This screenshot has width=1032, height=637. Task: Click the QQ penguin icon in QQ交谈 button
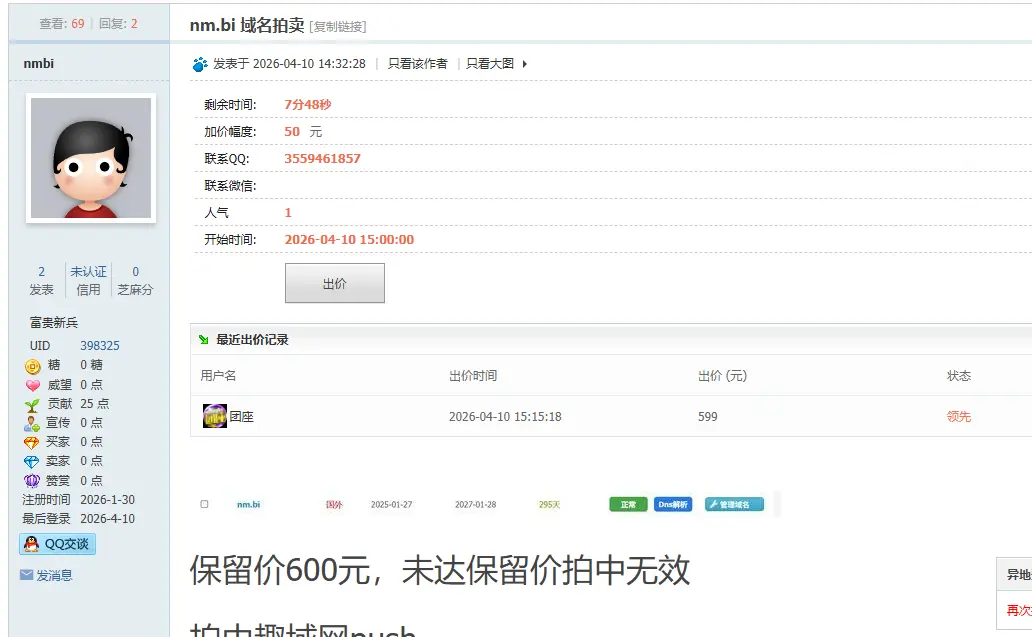[x=32, y=544]
